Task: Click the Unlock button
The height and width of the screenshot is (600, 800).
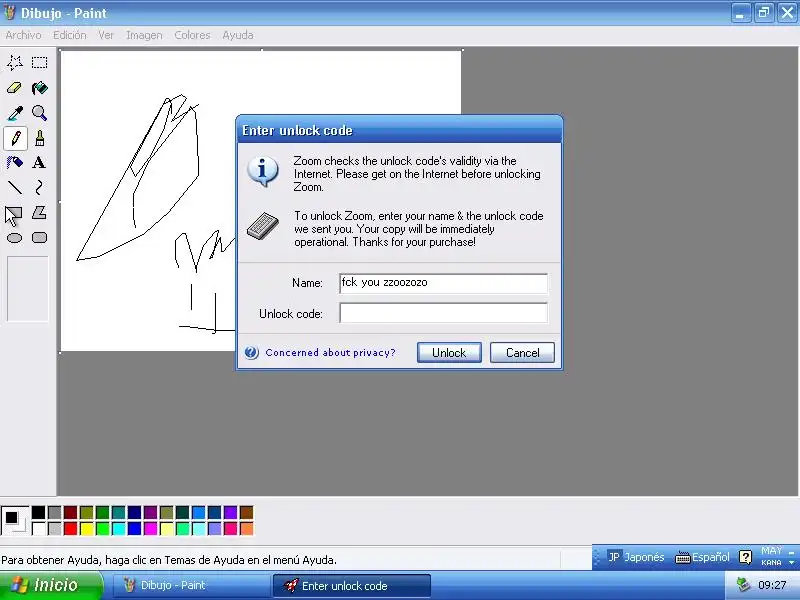Action: click(449, 353)
